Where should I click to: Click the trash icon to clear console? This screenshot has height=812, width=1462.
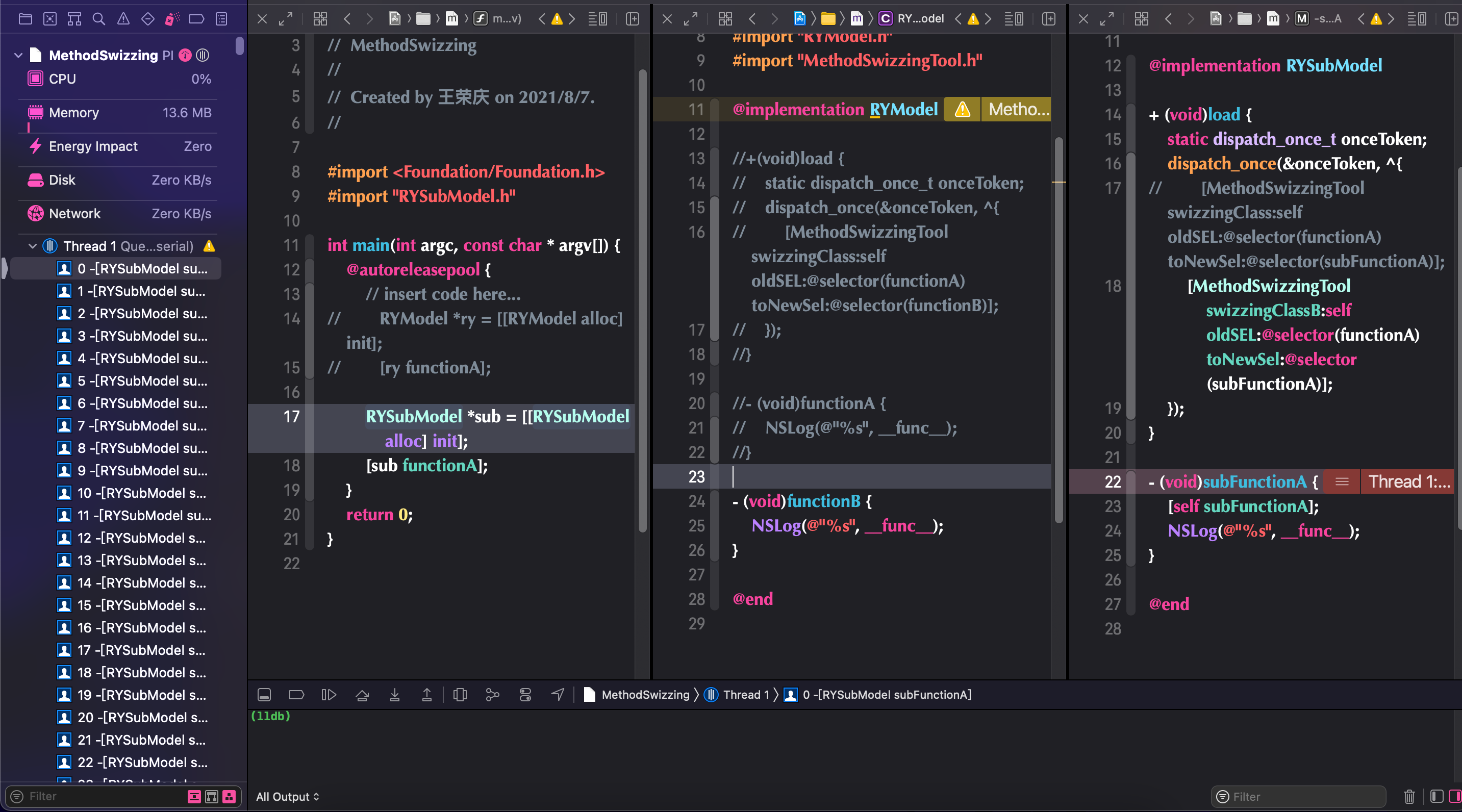point(1409,797)
